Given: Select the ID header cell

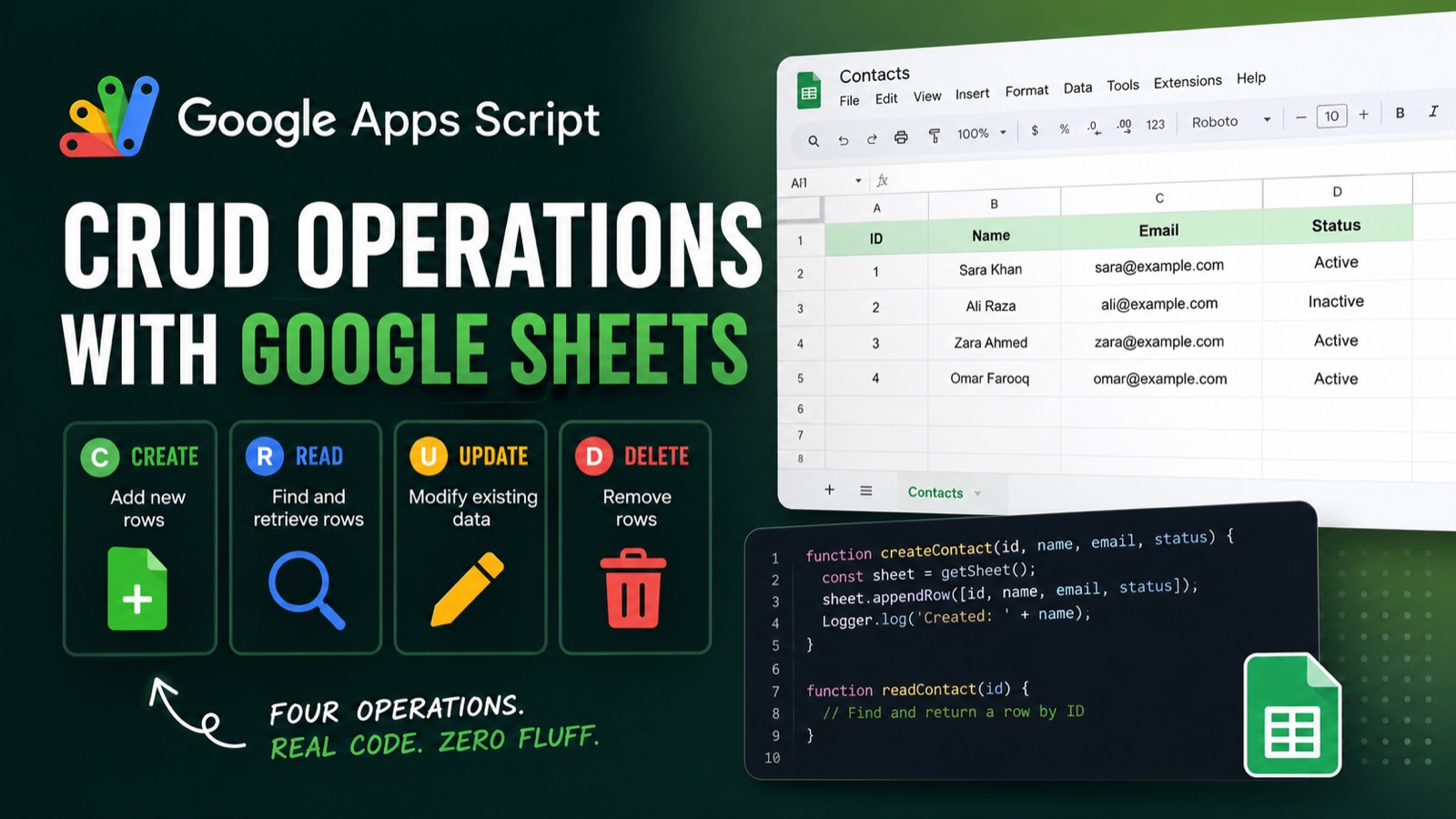Looking at the screenshot, I should tap(876, 238).
